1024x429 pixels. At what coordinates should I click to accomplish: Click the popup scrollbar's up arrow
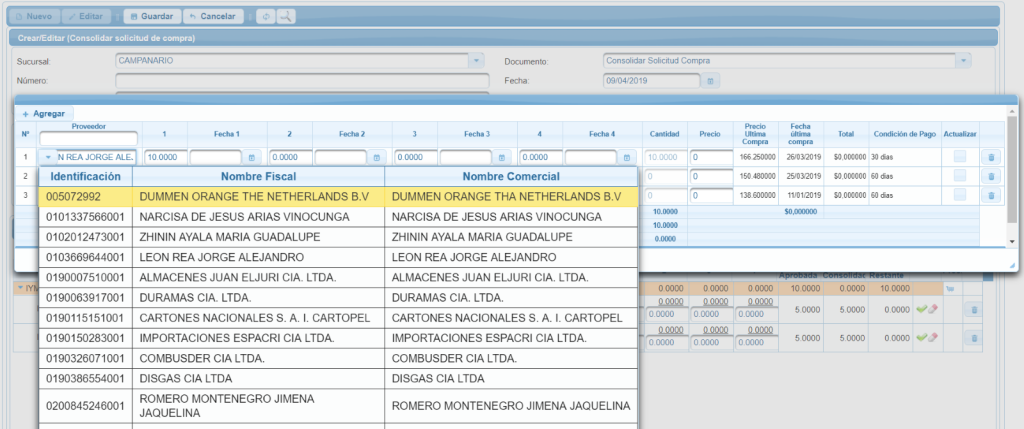point(1012,112)
